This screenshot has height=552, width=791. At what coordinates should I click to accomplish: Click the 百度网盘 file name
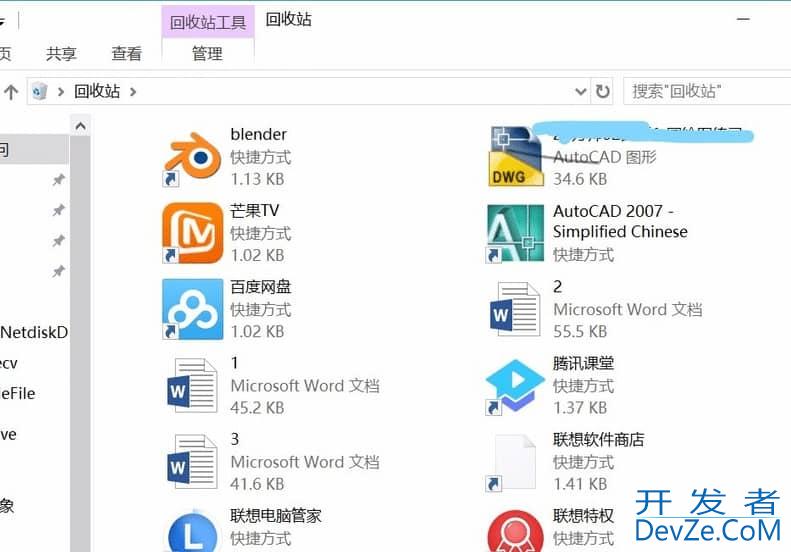261,287
